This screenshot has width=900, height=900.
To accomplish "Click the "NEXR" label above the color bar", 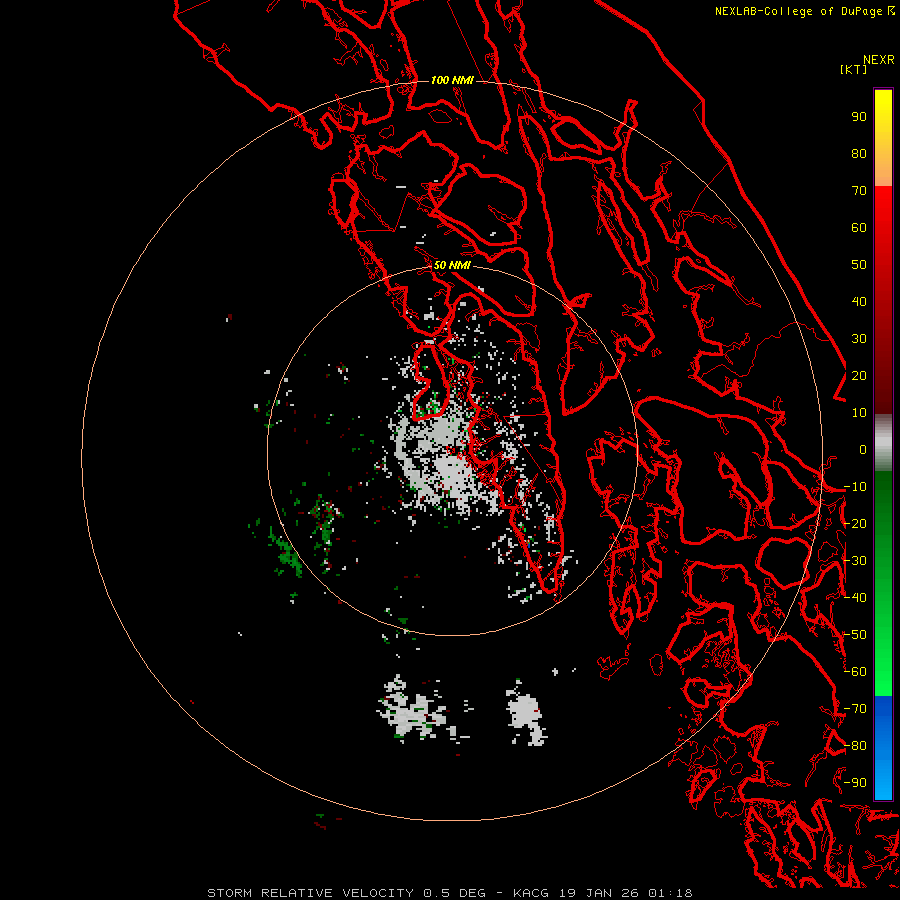I will tap(879, 60).
